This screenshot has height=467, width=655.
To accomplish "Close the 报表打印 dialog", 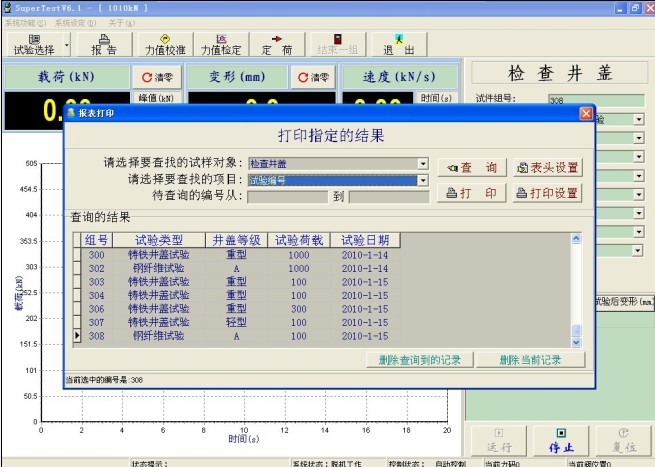I will (x=586, y=113).
